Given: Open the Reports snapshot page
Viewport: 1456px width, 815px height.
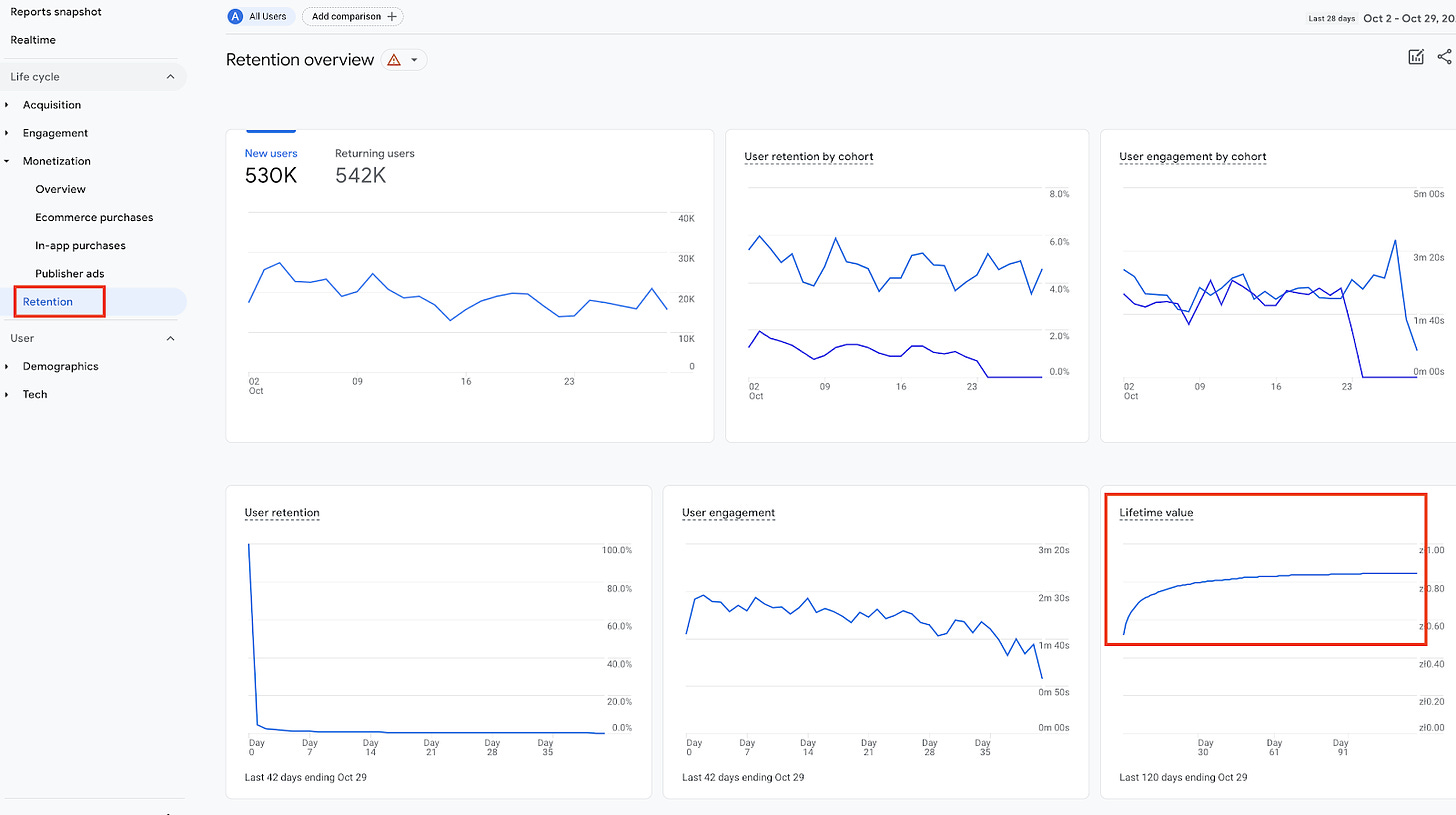Looking at the screenshot, I should pos(56,12).
